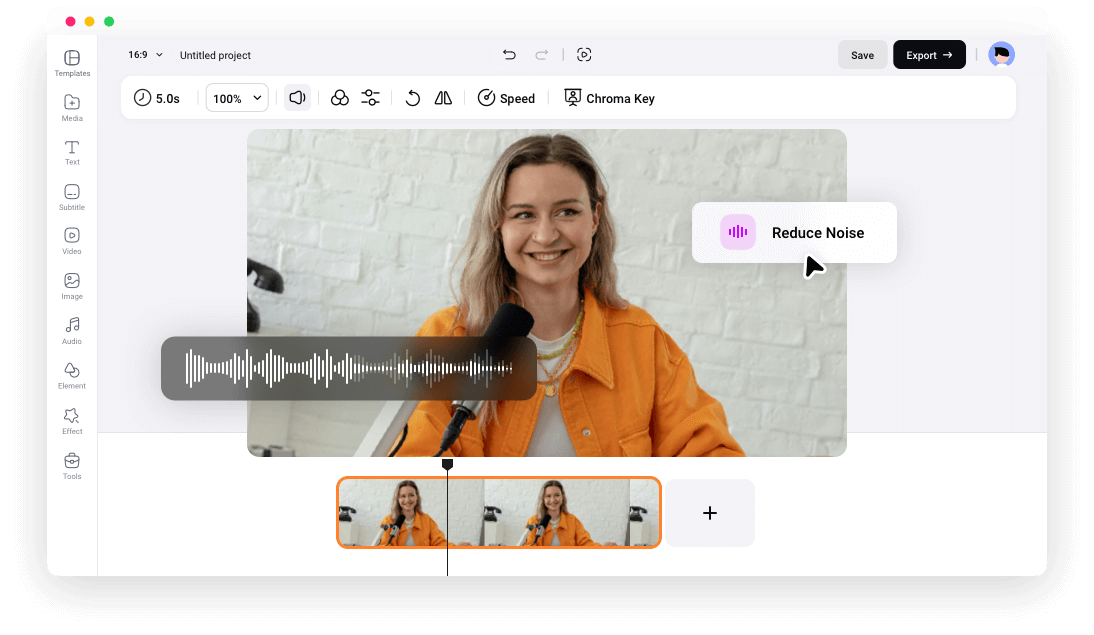The width and height of the screenshot is (1094, 635).
Task: Open the Speed settings
Action: pos(506,98)
